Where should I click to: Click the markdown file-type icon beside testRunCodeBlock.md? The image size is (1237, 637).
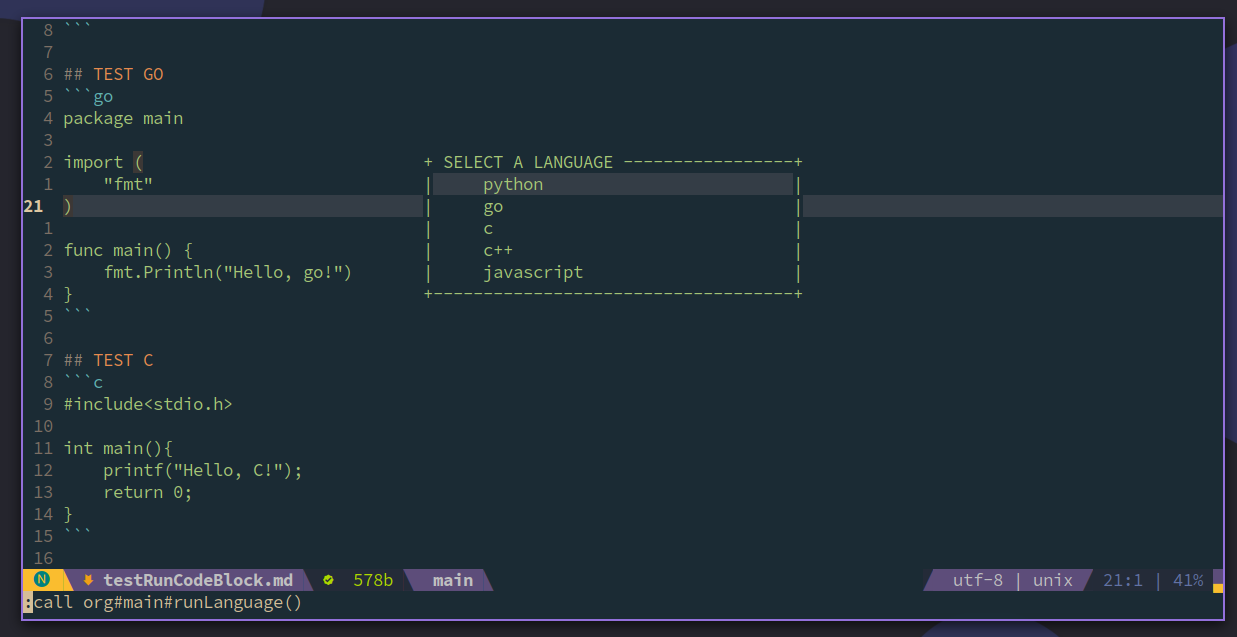pos(88,580)
